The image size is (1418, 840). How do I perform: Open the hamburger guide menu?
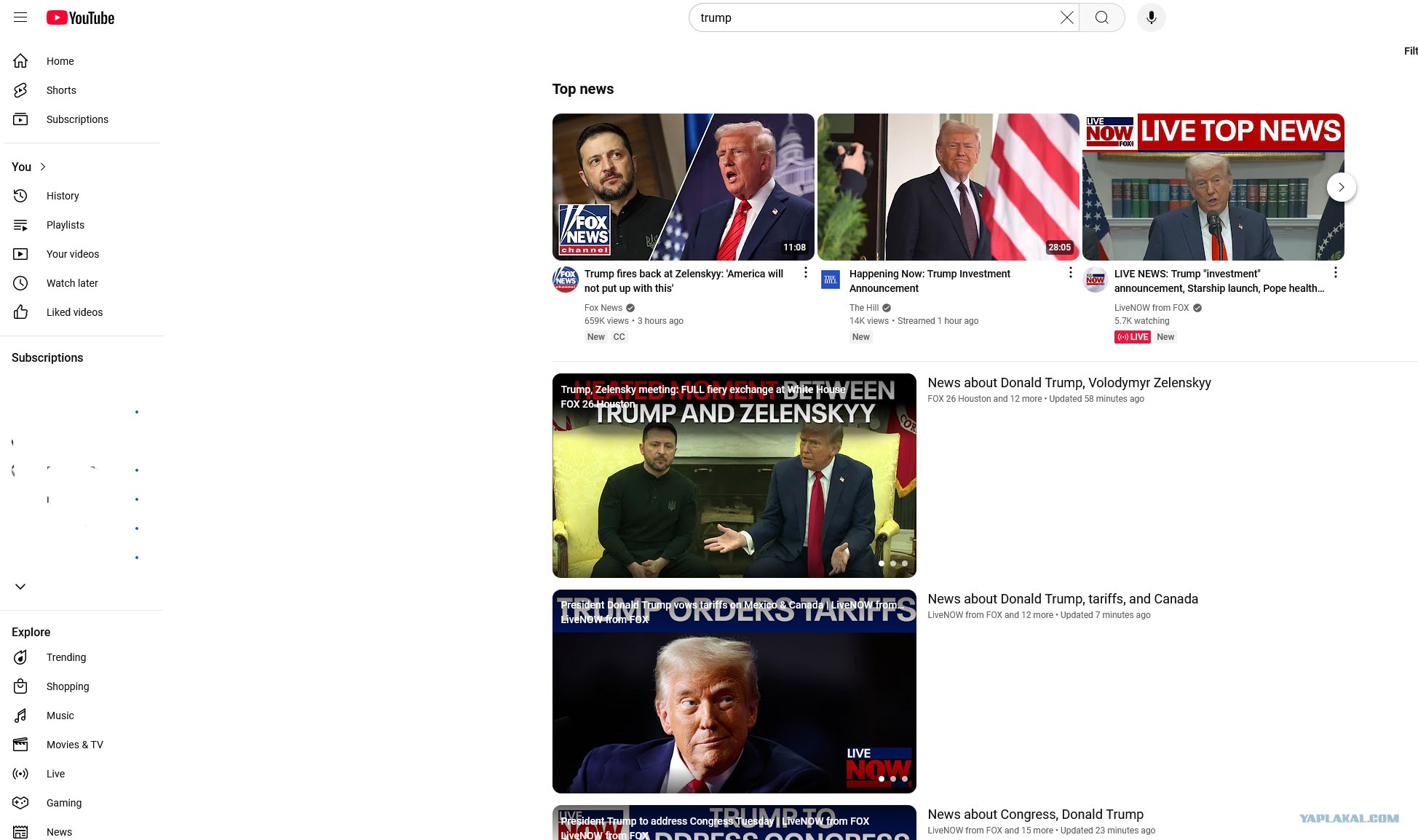20,17
